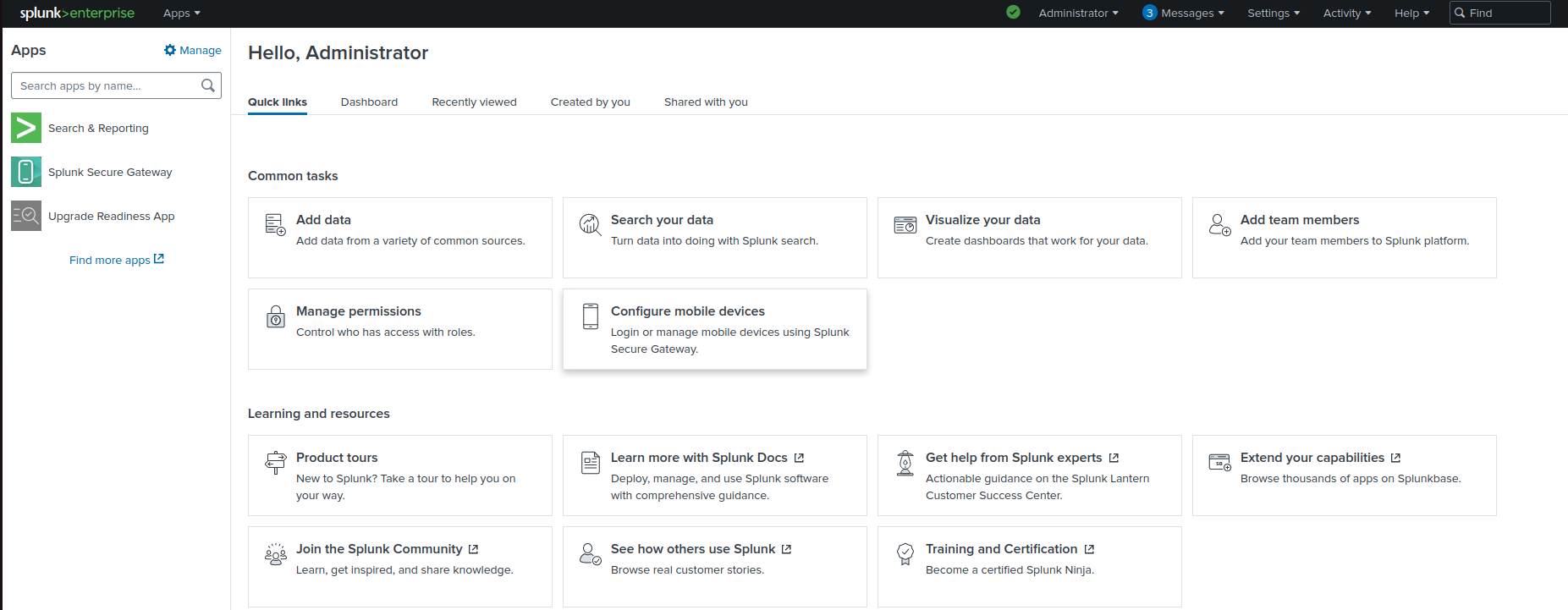Viewport: 1568px width, 610px height.
Task: Click the splunk>enterprise logo
Action: (x=77, y=13)
